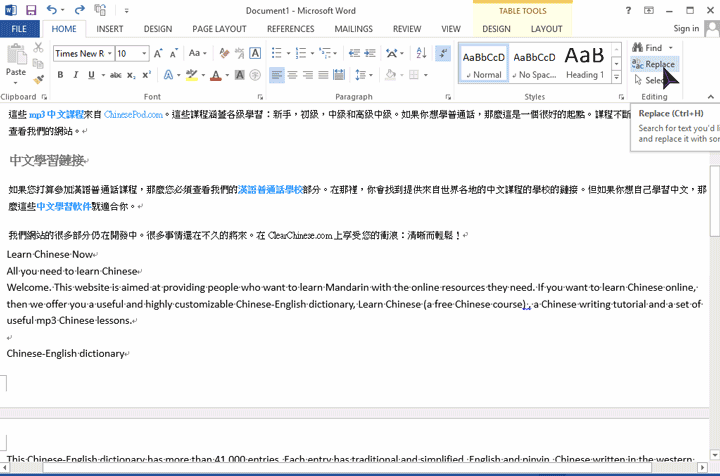
Task: Open line spacing options dropdown
Action: coord(364,75)
